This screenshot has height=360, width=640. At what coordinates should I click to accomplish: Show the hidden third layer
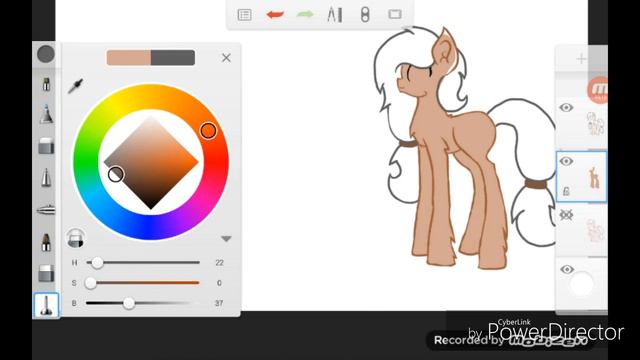(x=566, y=215)
